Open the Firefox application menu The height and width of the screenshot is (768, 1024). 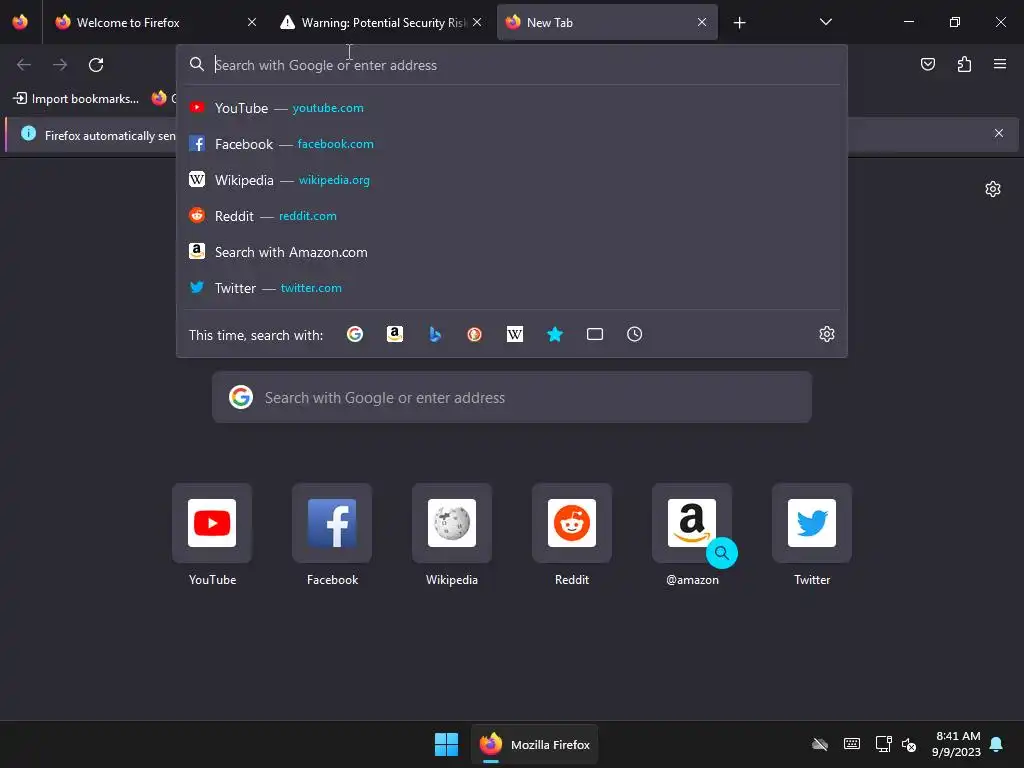[1000, 64]
